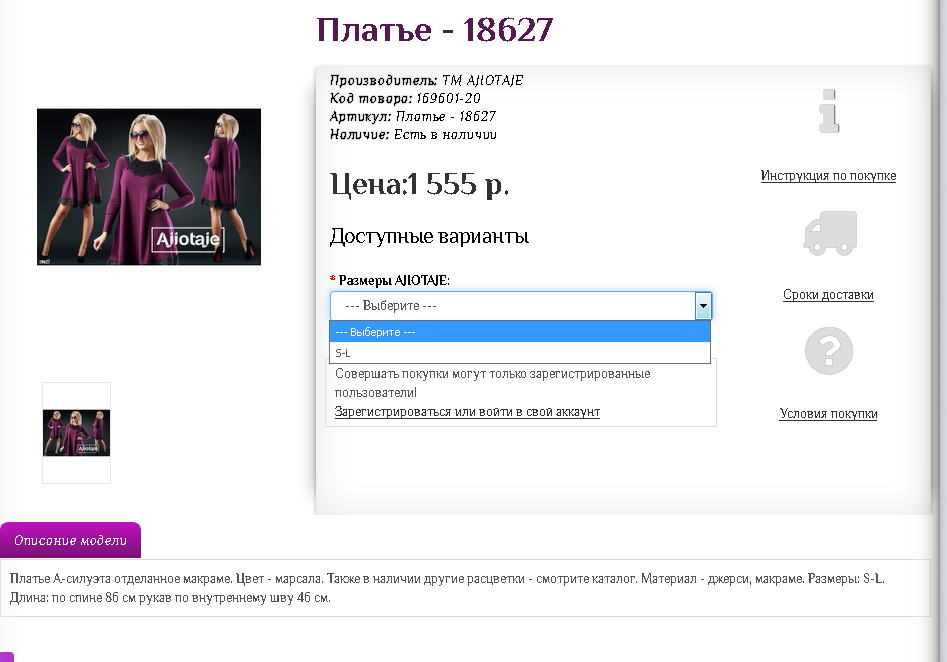Click the Наличие: Есть в наличии line
This screenshot has width=947, height=662.
[413, 135]
